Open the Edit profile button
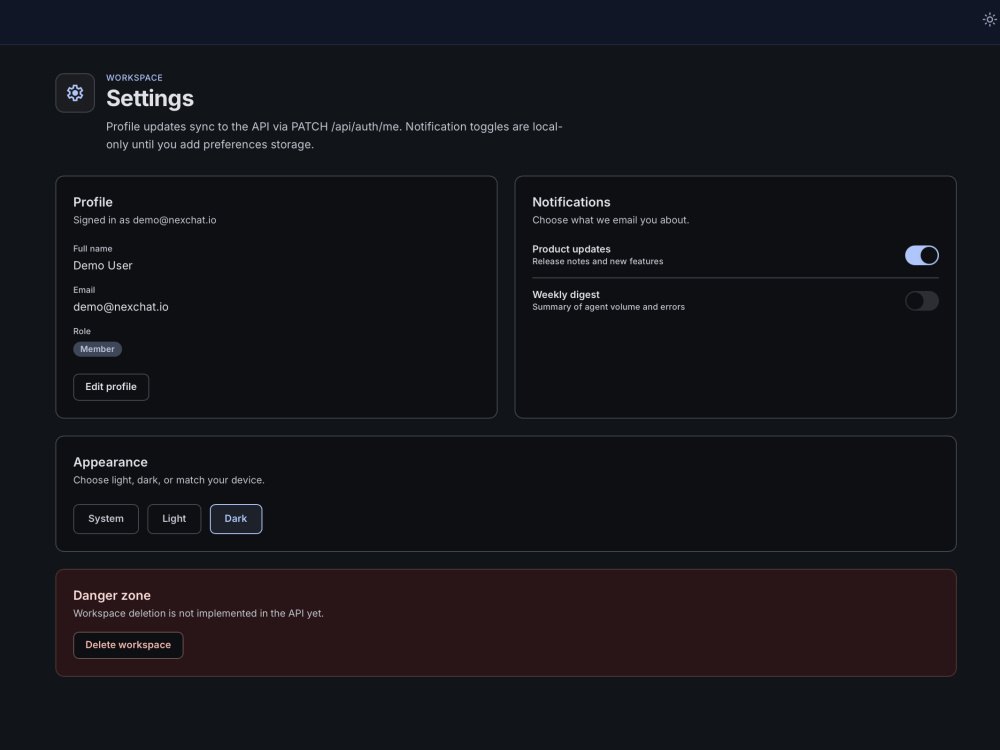Image resolution: width=1000 pixels, height=750 pixels. click(x=111, y=387)
